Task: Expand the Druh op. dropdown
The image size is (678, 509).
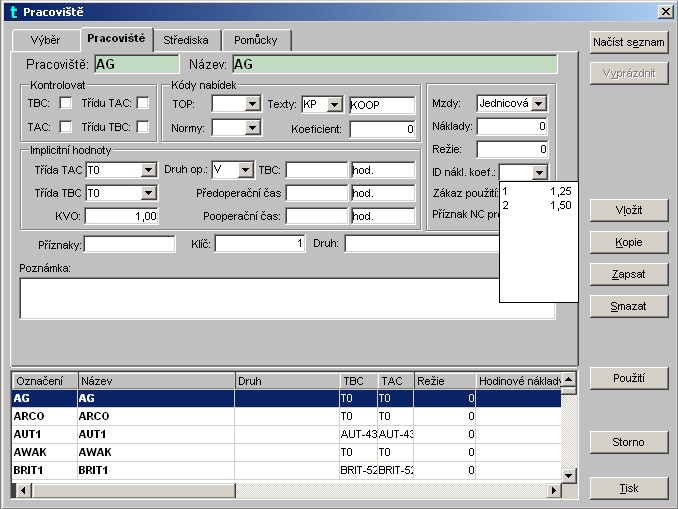Action: pos(246,170)
